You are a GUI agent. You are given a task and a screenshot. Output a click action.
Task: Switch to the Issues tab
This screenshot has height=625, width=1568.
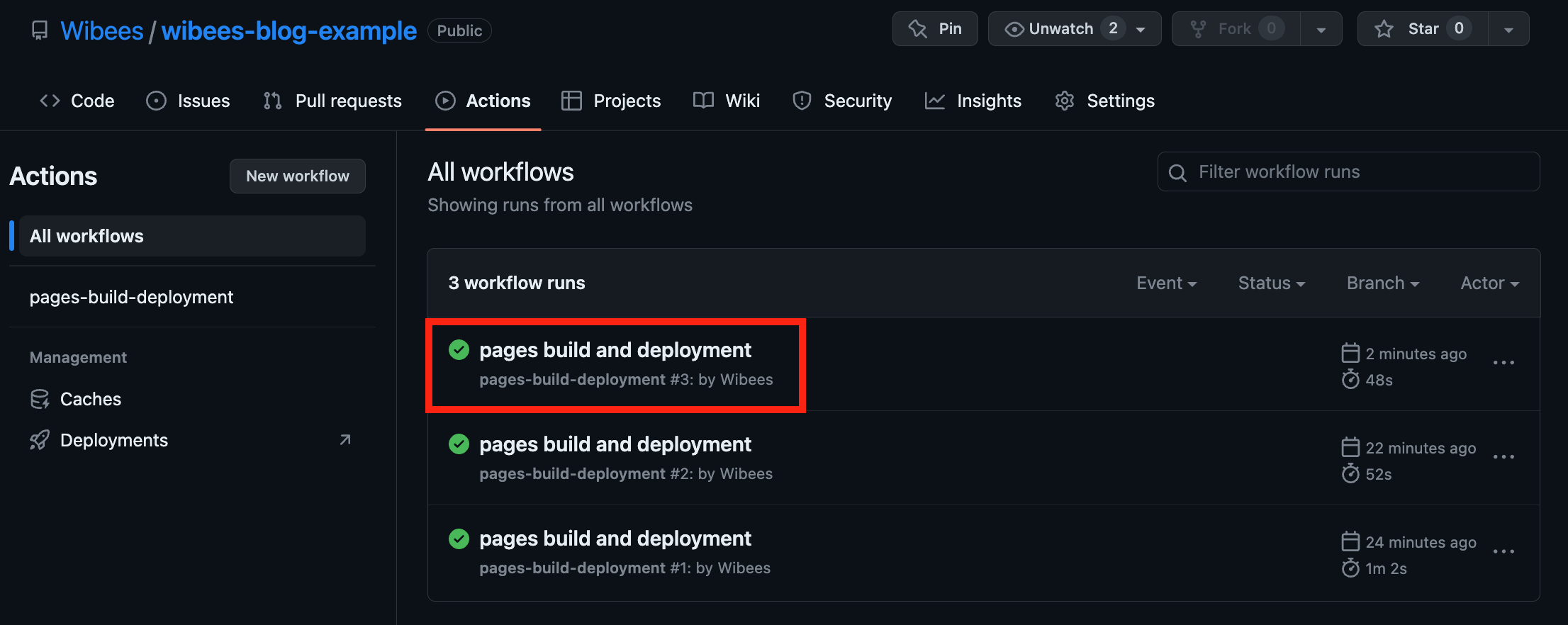pyautogui.click(x=188, y=101)
